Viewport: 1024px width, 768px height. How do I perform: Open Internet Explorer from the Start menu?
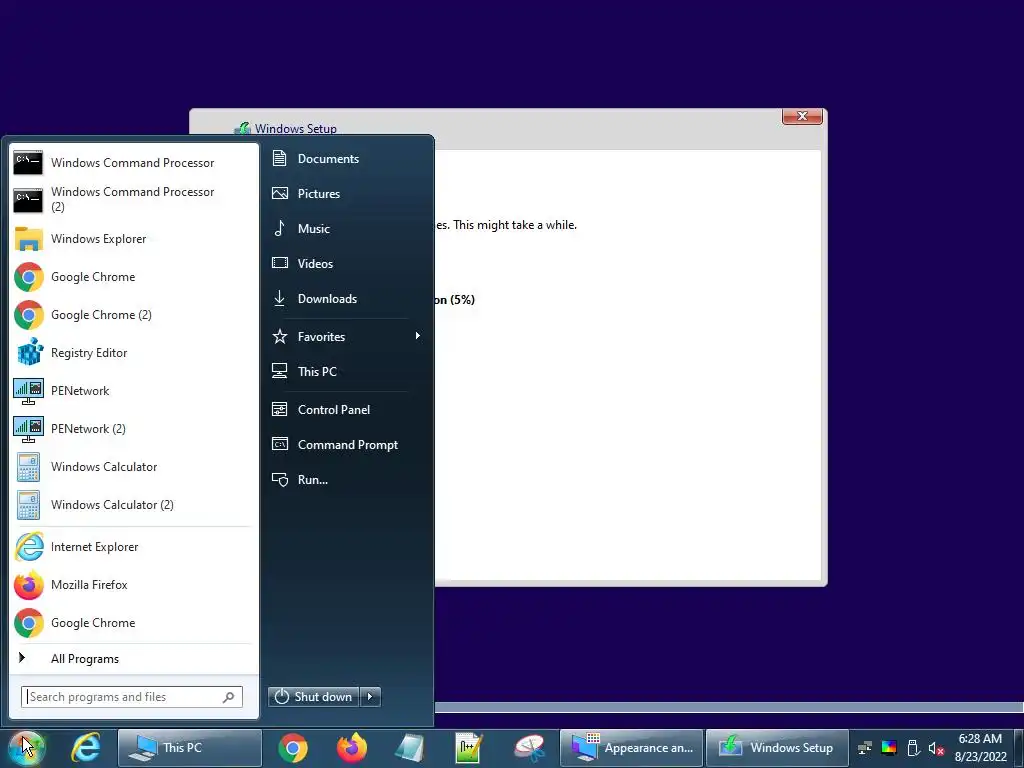click(134, 547)
